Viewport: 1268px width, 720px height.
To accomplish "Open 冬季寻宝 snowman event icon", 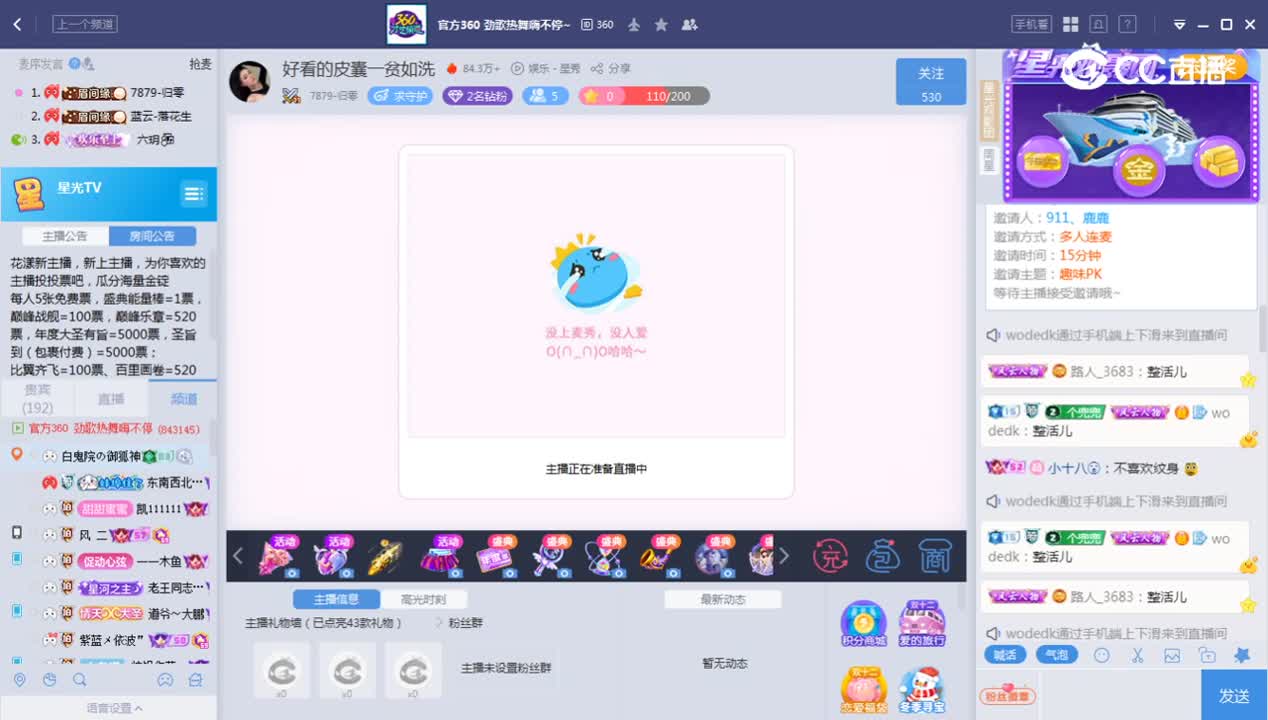I will pyautogui.click(x=922, y=690).
